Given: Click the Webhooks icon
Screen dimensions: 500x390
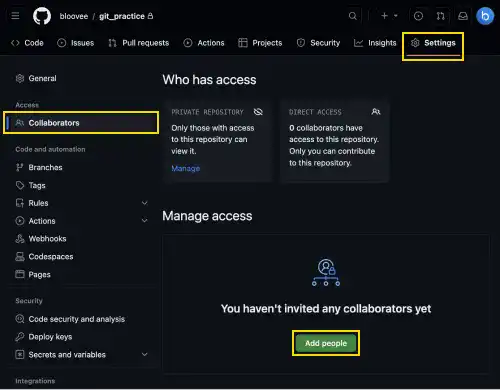Looking at the screenshot, I should (x=20, y=239).
